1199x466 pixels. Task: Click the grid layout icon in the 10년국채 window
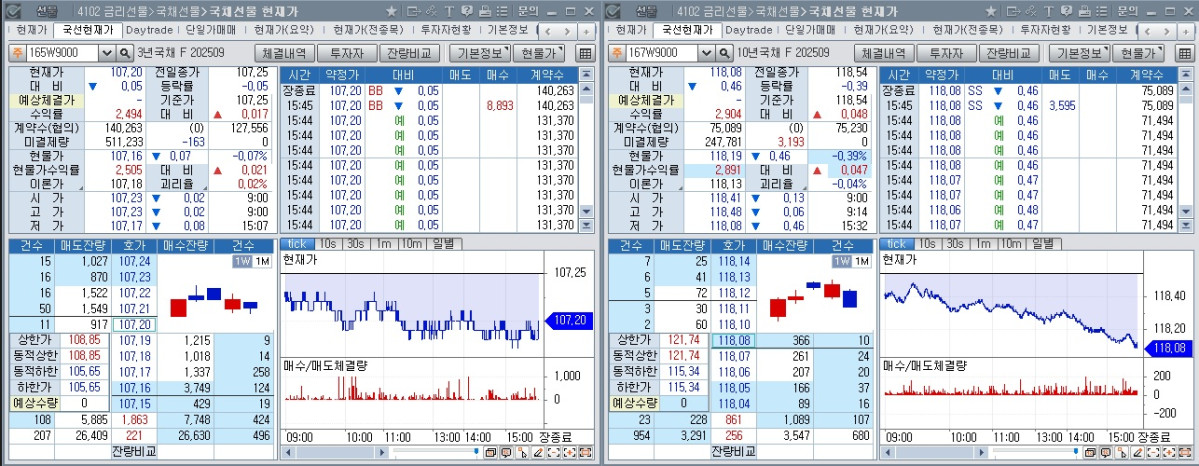1184,54
